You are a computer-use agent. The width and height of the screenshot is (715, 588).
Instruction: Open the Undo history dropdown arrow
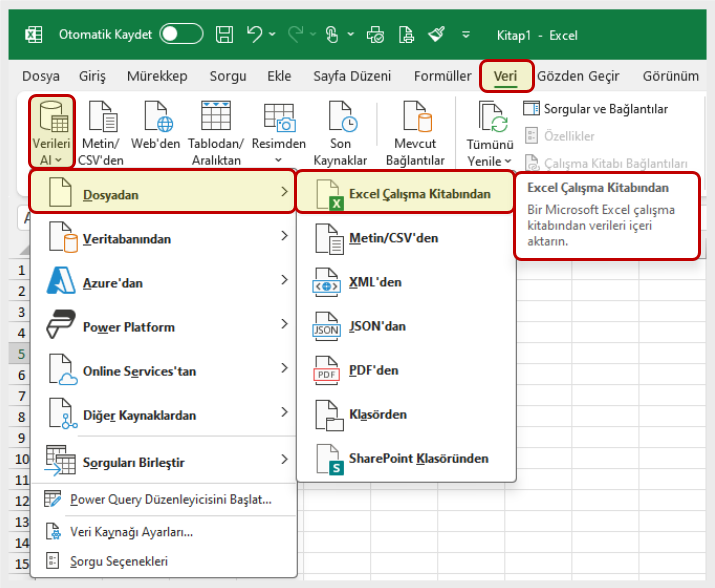[272, 34]
